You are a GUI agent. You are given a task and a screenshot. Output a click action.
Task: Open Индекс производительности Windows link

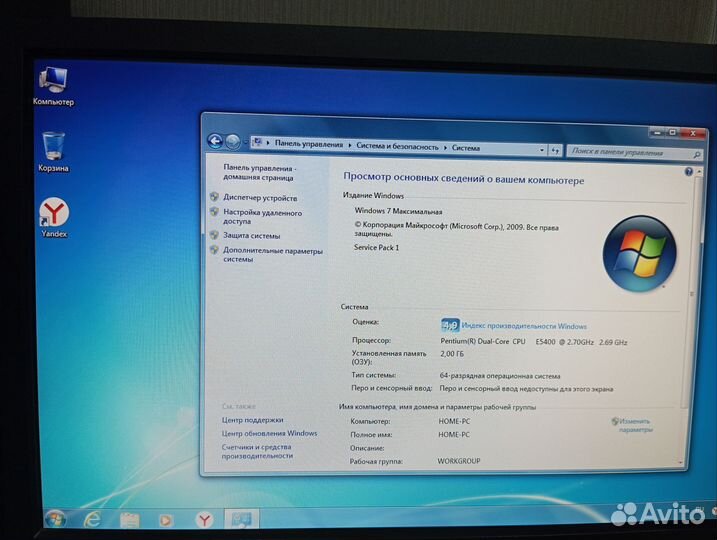524,326
